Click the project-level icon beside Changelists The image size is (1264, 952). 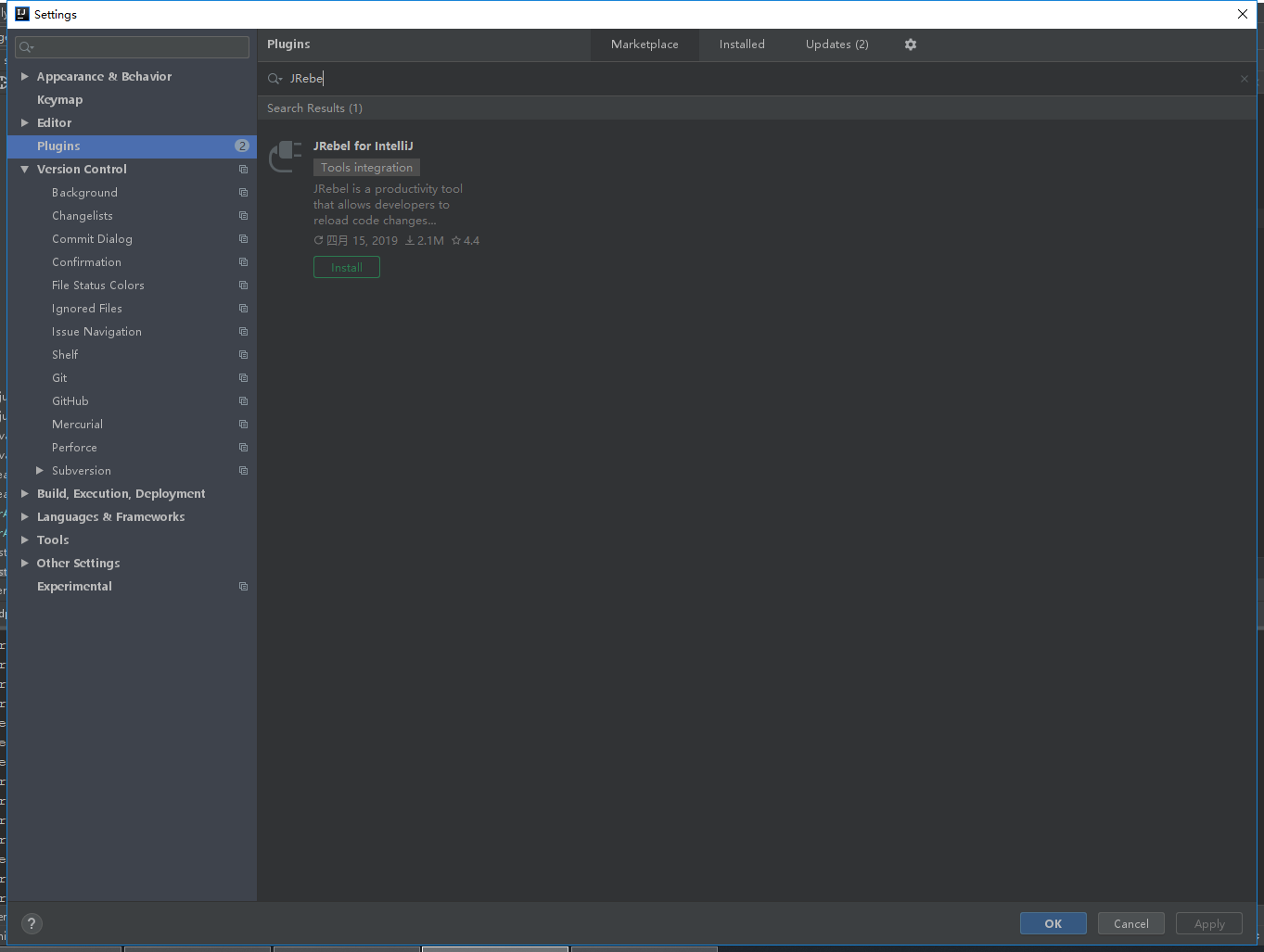point(243,216)
